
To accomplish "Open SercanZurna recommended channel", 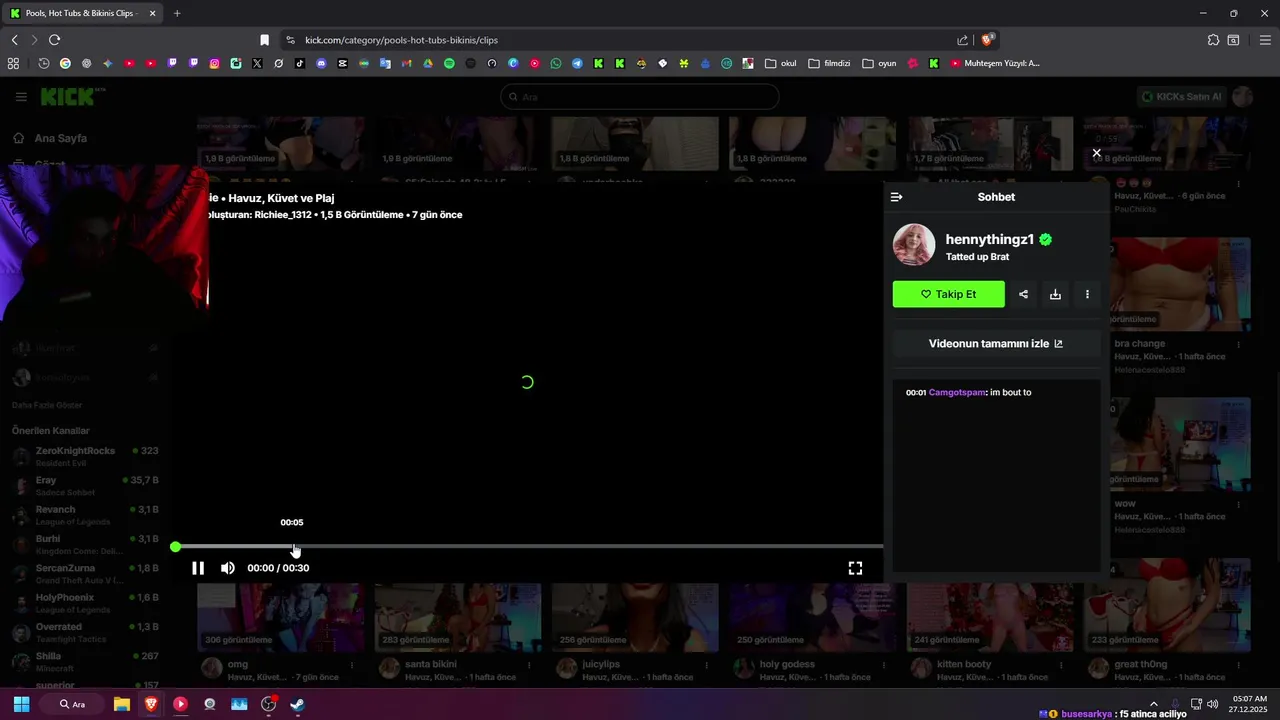I will [x=85, y=574].
